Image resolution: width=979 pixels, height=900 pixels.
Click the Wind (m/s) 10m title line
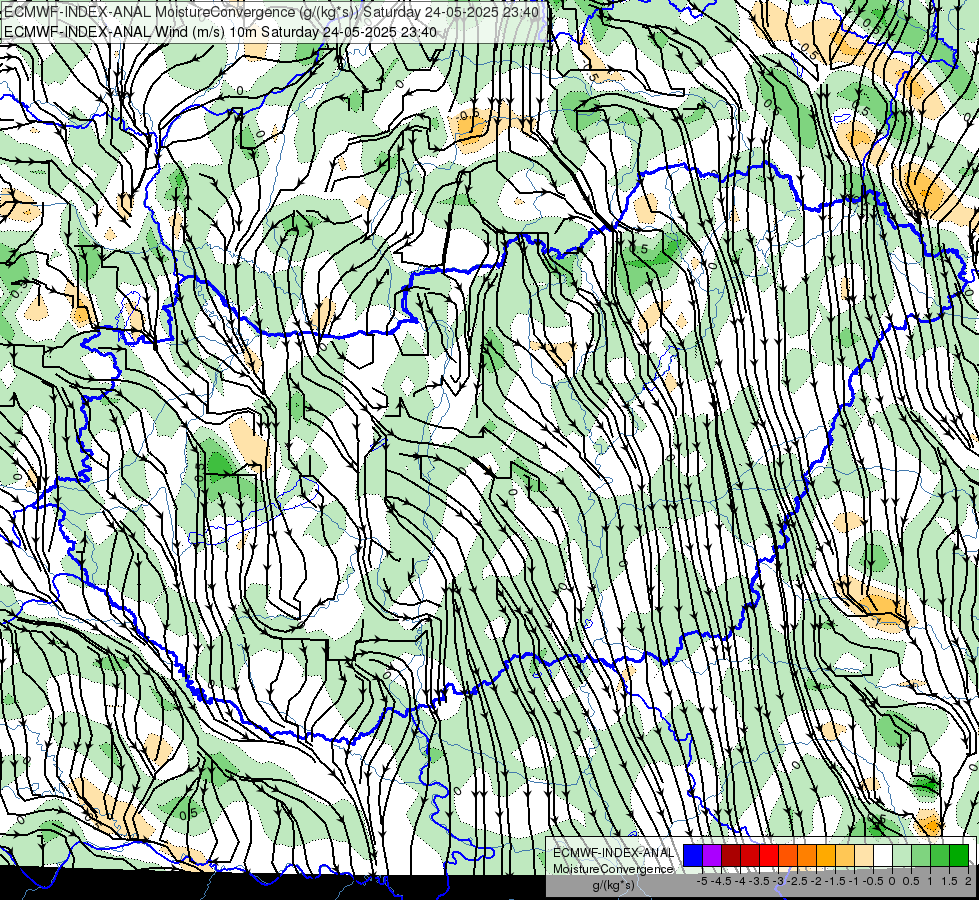coord(220,32)
